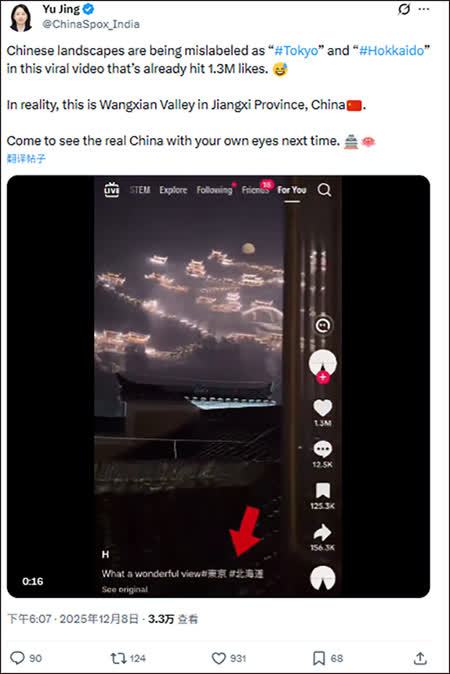This screenshot has height=674, width=450.
Task: Open the #Hokkaido hashtag link
Action: point(392,51)
